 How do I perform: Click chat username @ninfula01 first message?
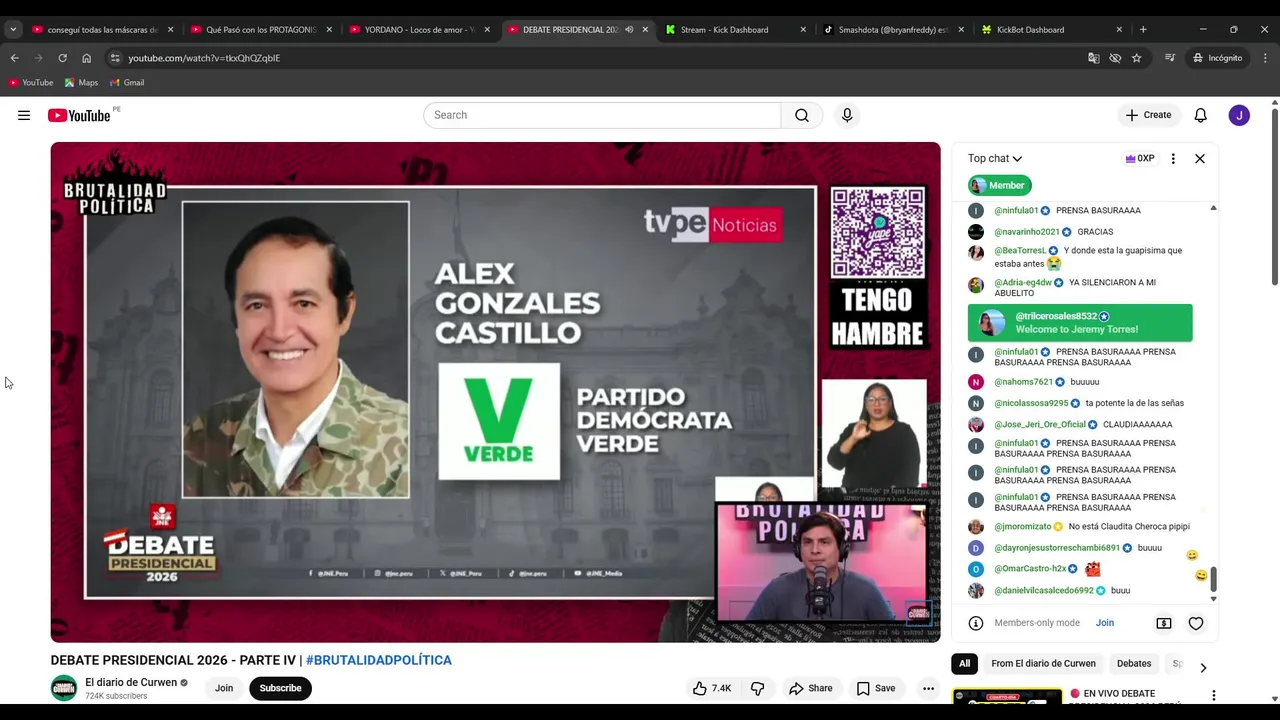coord(1016,211)
